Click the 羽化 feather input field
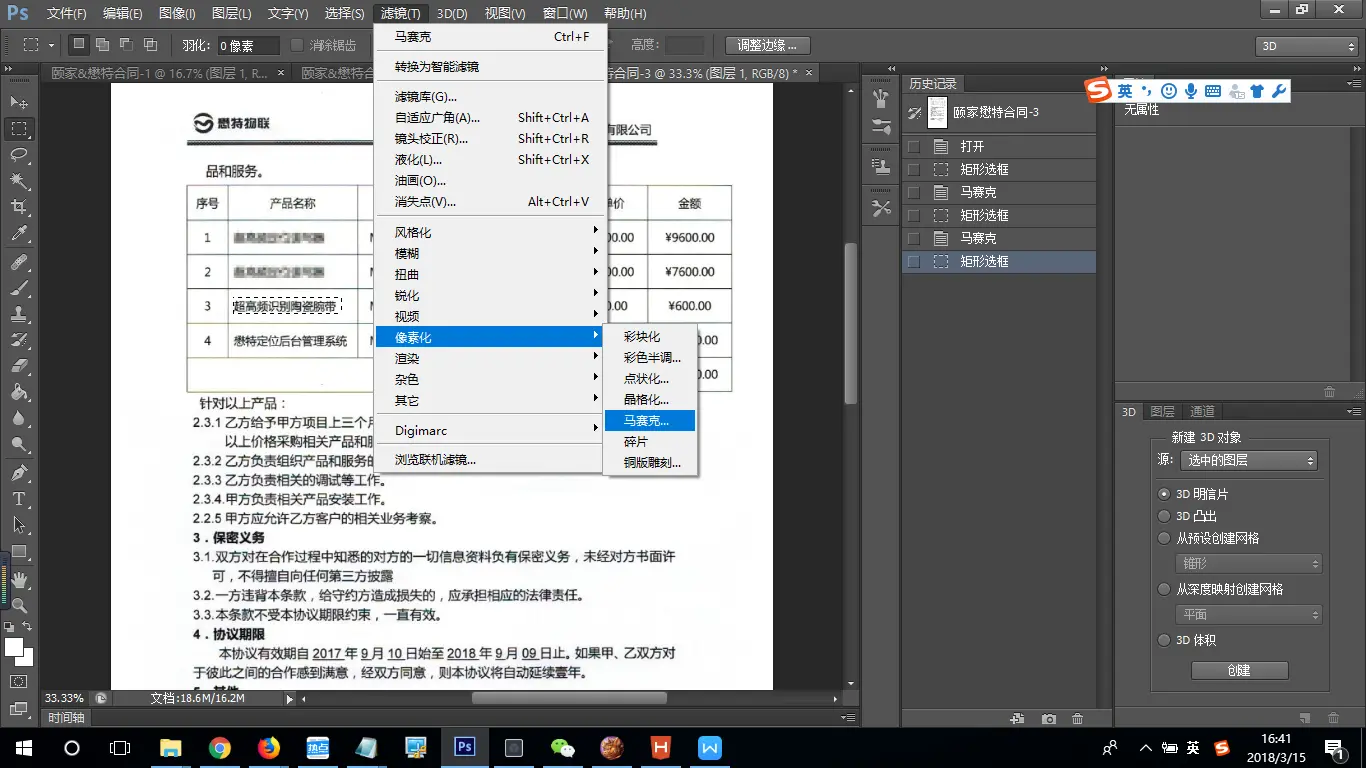 (248, 46)
